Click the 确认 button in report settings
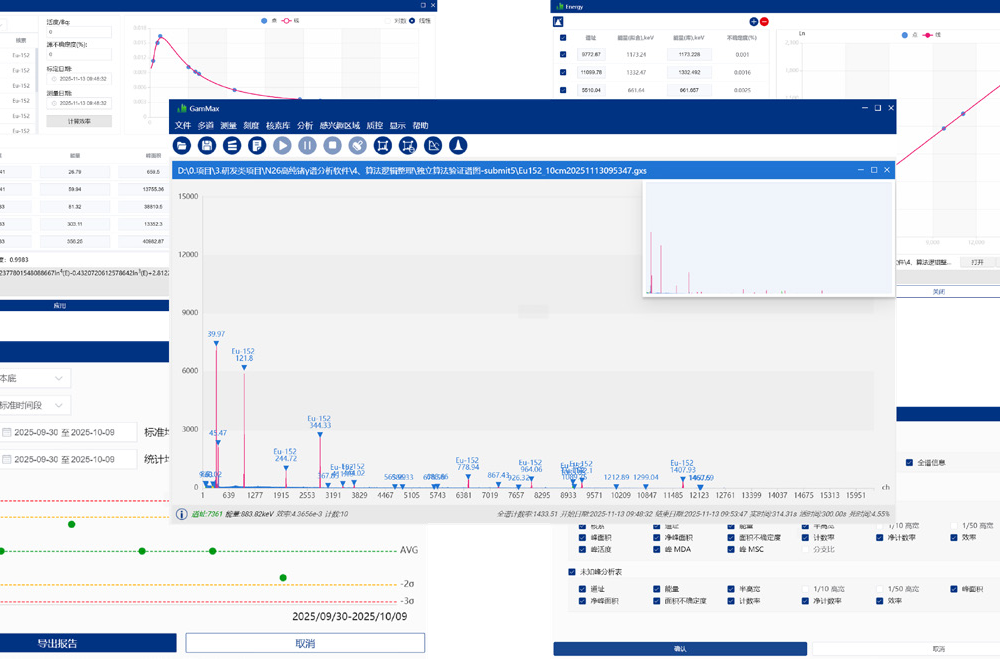 click(680, 649)
